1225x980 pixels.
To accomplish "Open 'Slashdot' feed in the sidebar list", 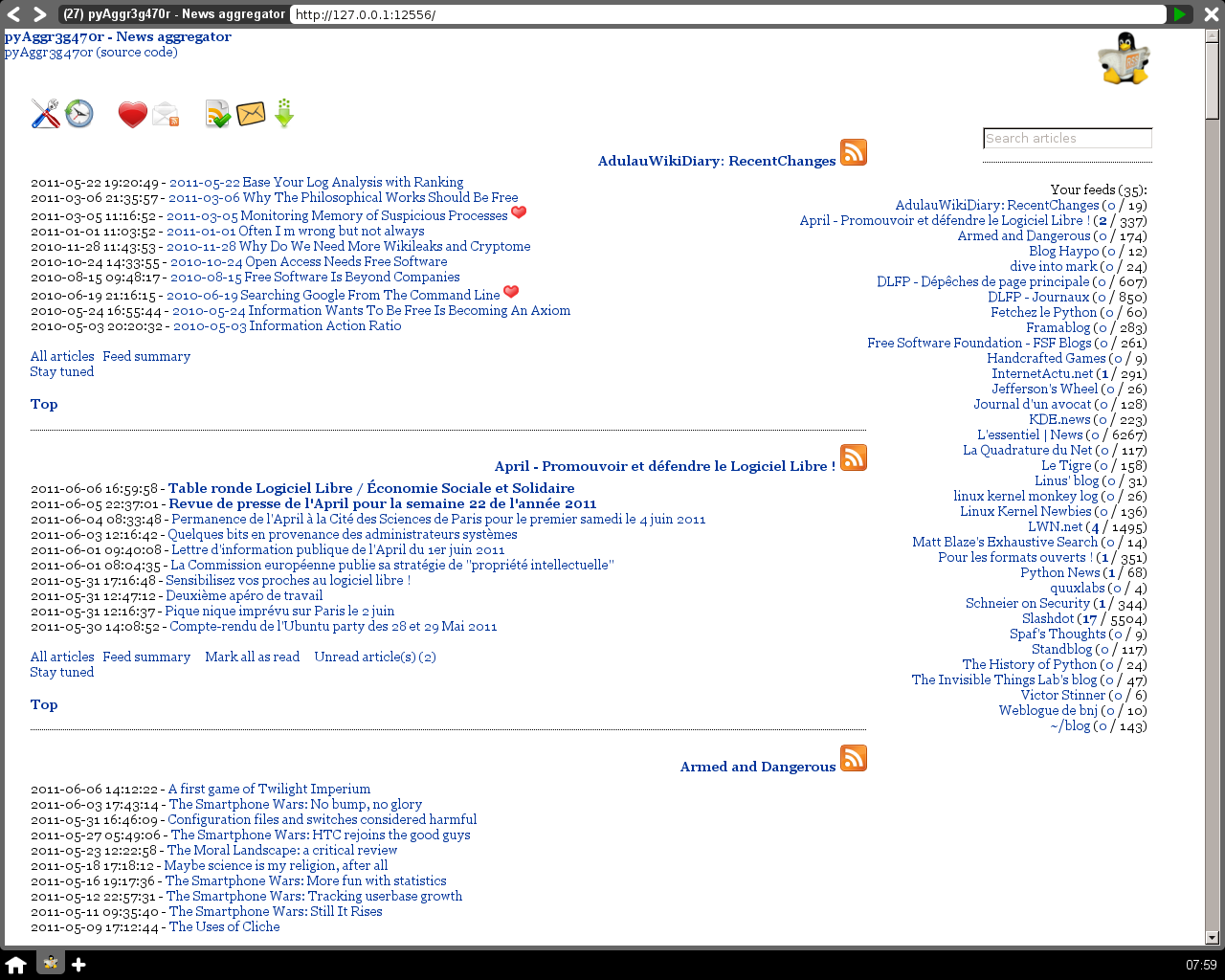I will (x=1047, y=618).
